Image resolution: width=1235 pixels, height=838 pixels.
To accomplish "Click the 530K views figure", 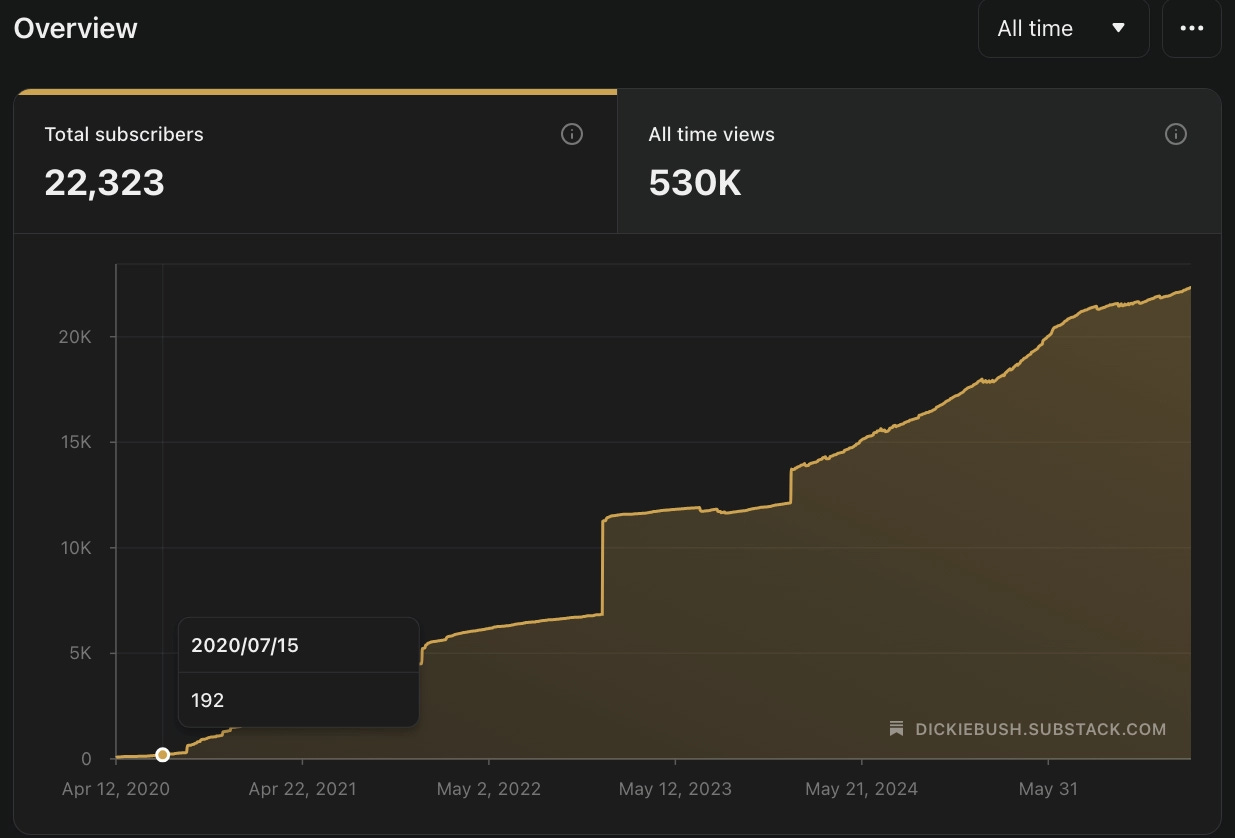I will (x=695, y=183).
